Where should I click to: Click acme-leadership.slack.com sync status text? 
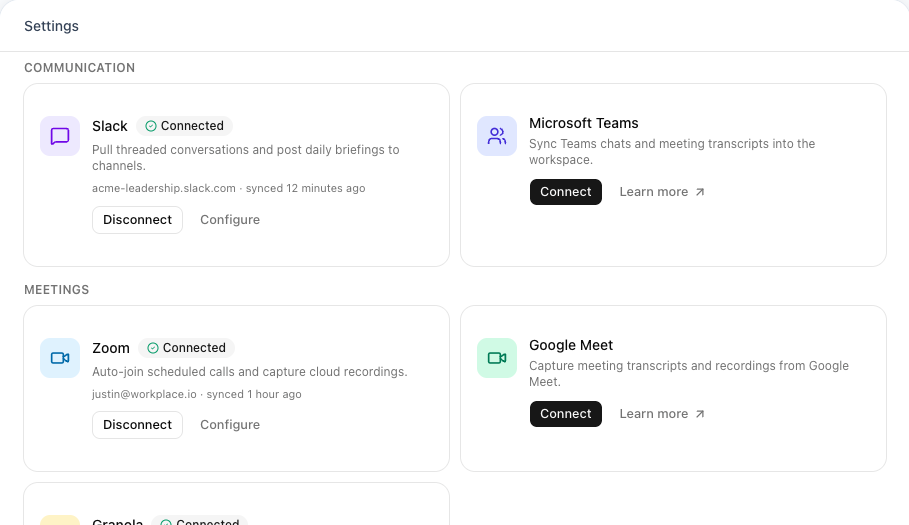tap(229, 188)
